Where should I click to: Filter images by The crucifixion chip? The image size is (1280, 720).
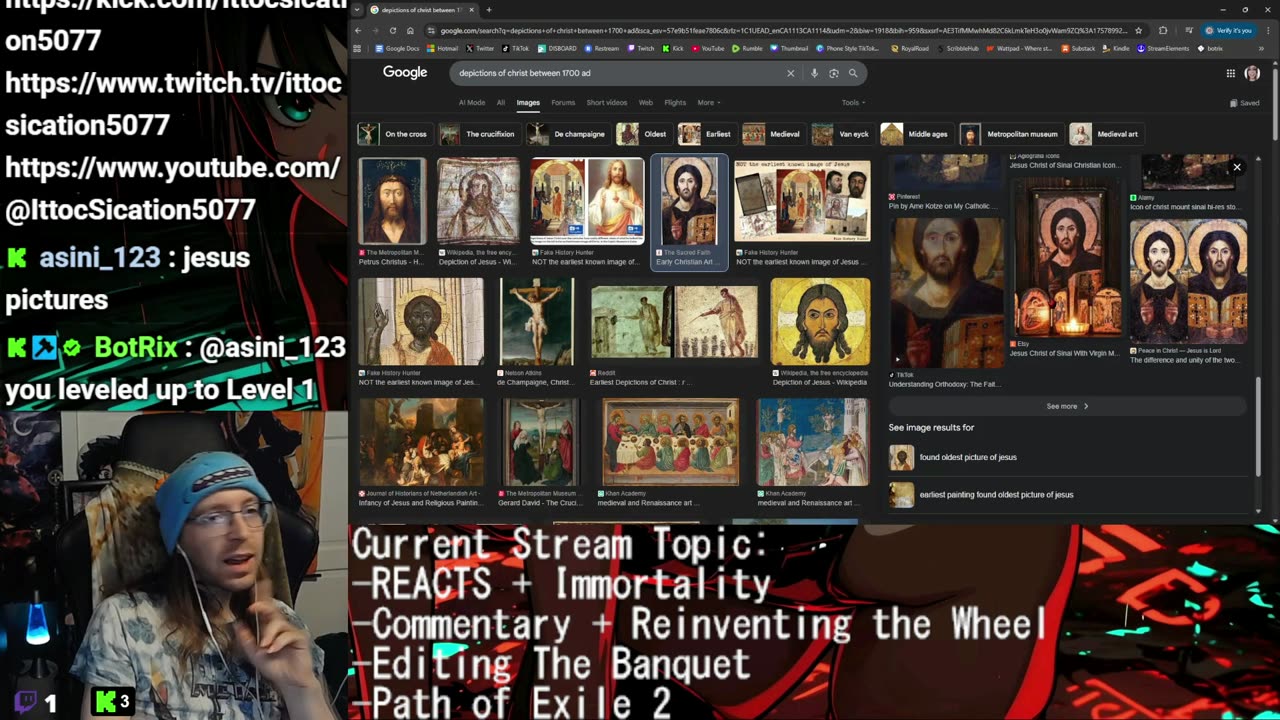[479, 134]
